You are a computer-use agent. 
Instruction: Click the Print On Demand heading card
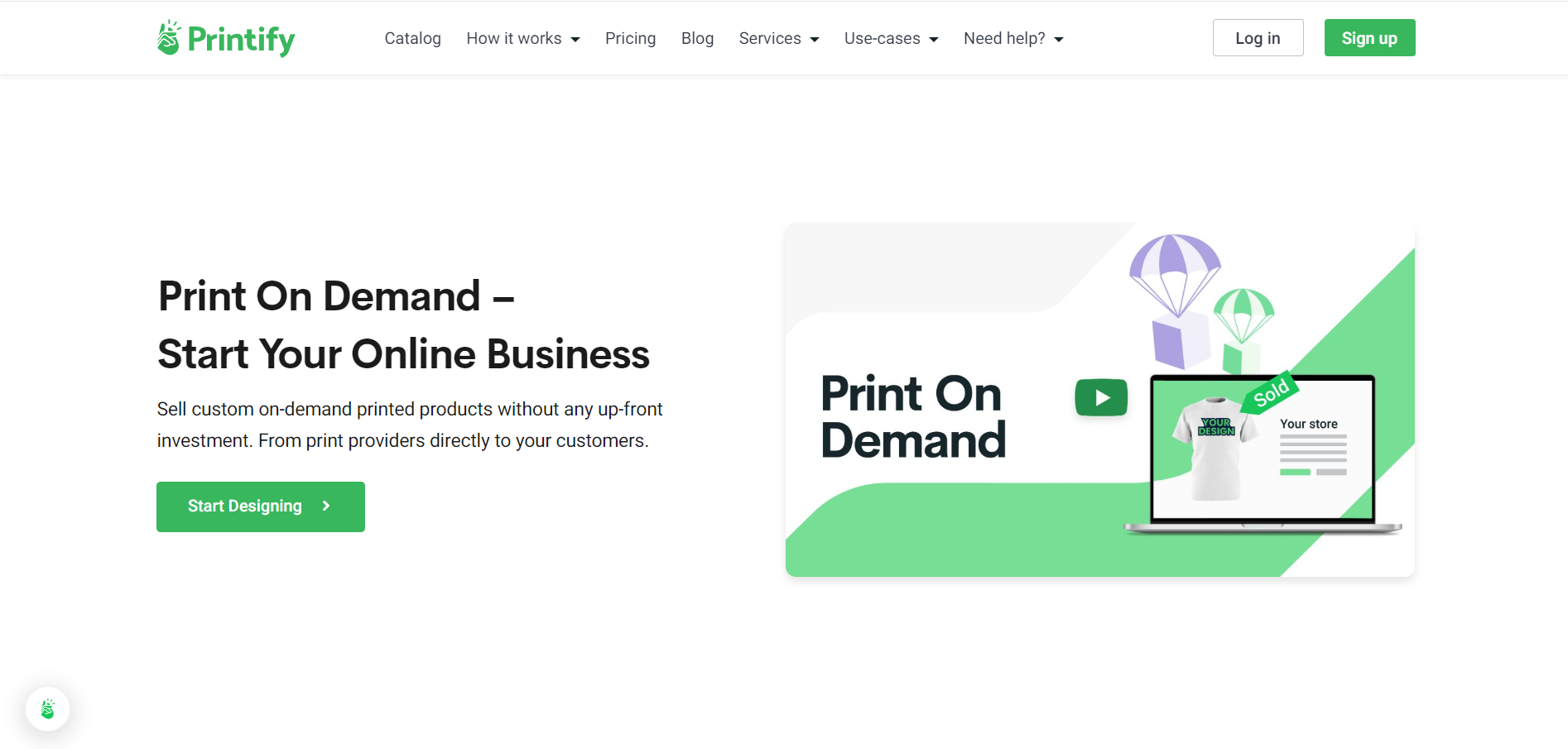tap(912, 414)
